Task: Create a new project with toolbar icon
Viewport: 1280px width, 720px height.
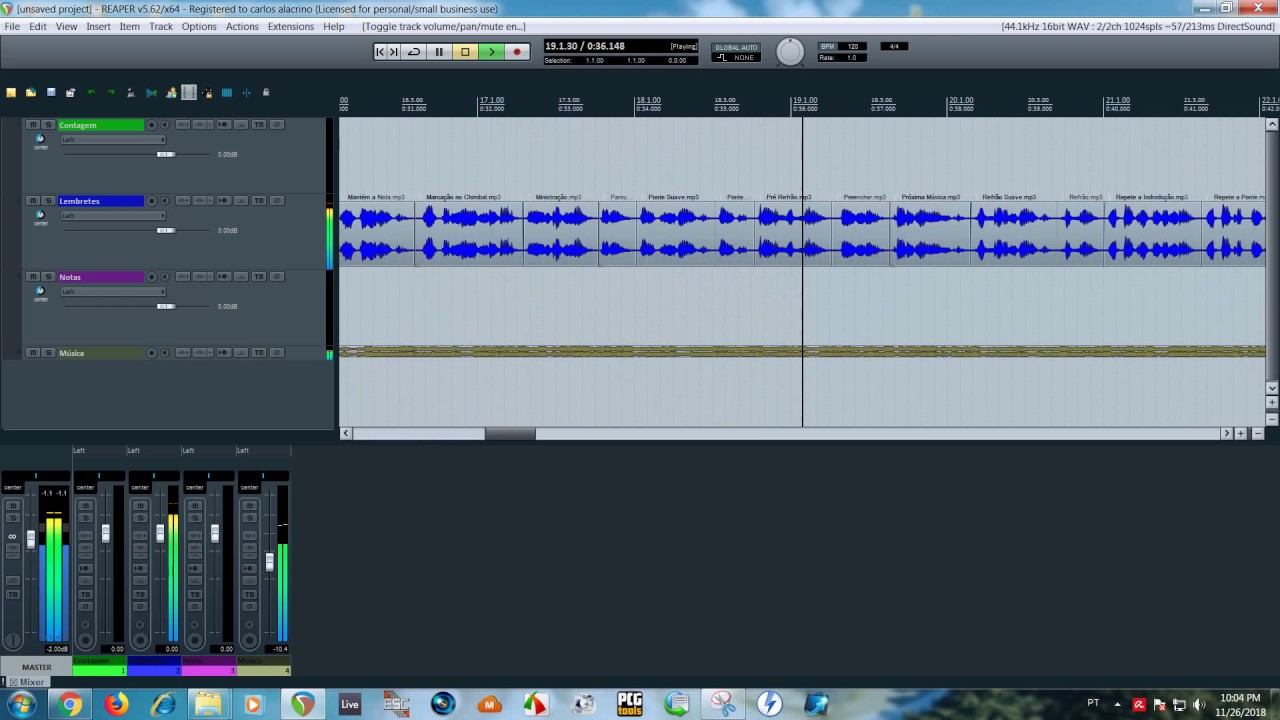Action: (11, 93)
